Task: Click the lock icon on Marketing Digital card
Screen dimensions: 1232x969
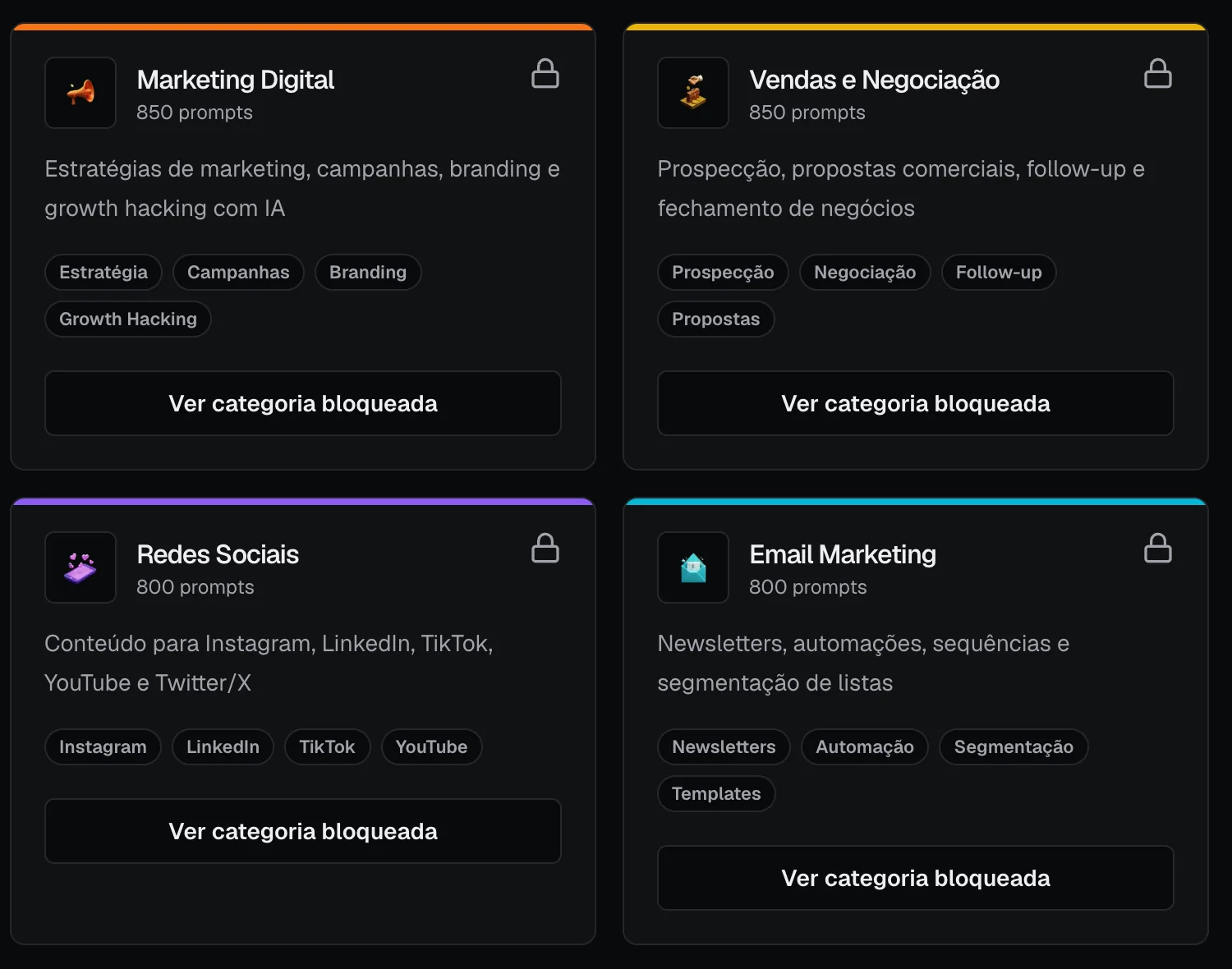Action: pos(545,73)
